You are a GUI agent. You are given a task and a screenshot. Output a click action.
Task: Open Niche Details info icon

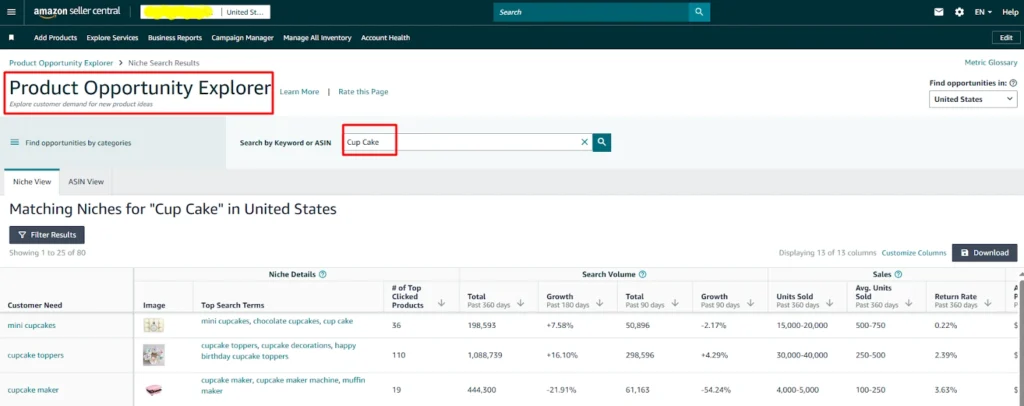tap(323, 275)
